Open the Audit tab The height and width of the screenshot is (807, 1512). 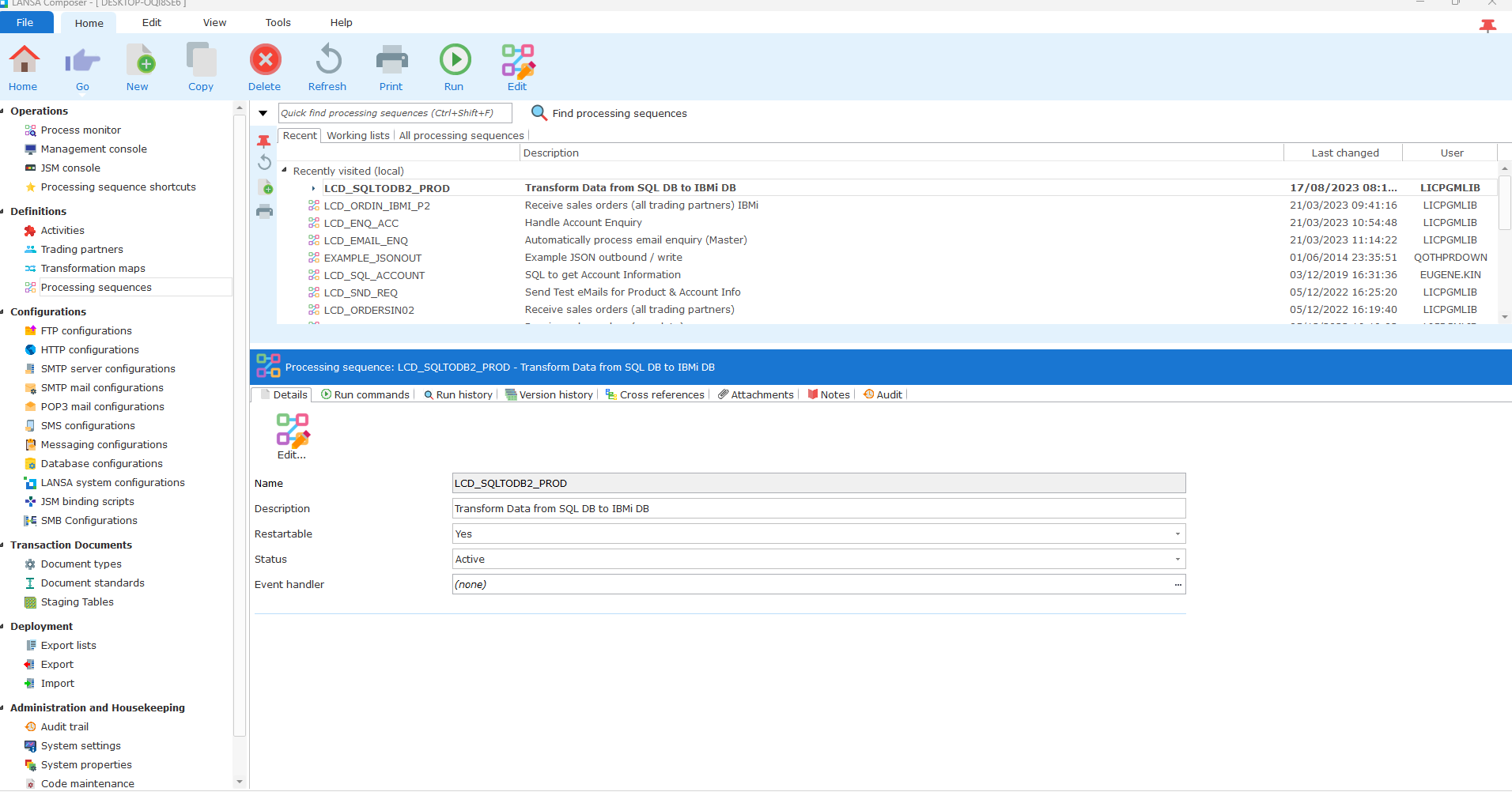[x=883, y=394]
